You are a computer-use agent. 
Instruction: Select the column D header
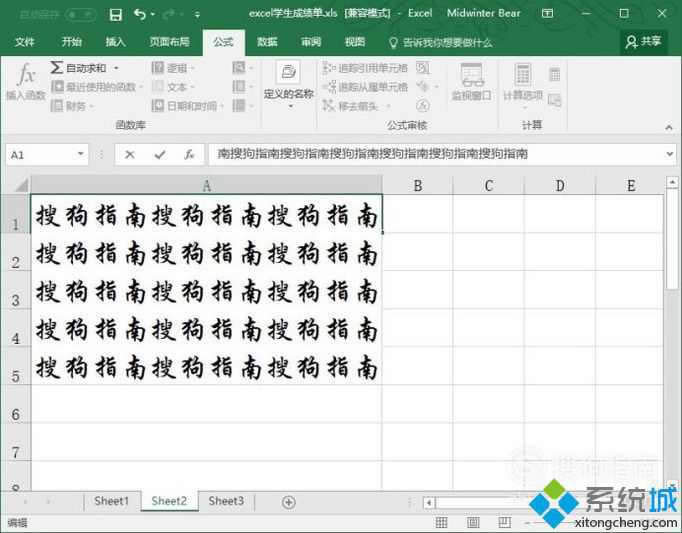(560, 186)
